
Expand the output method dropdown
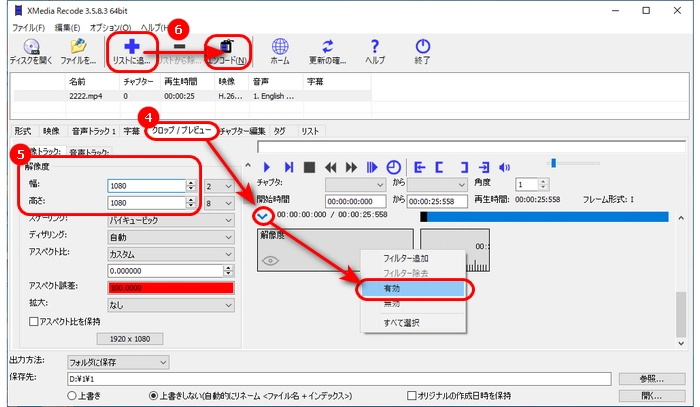tap(117, 360)
